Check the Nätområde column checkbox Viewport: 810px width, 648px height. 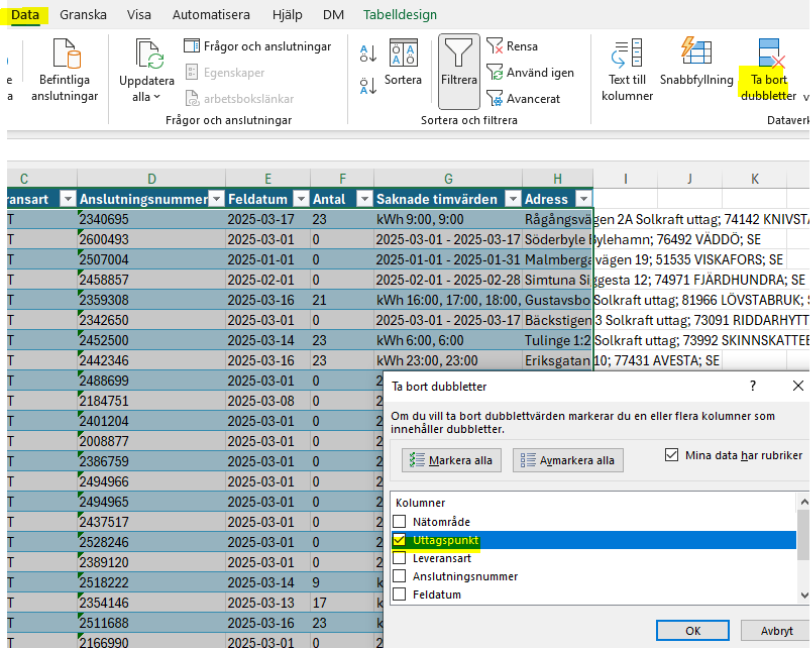click(400, 521)
